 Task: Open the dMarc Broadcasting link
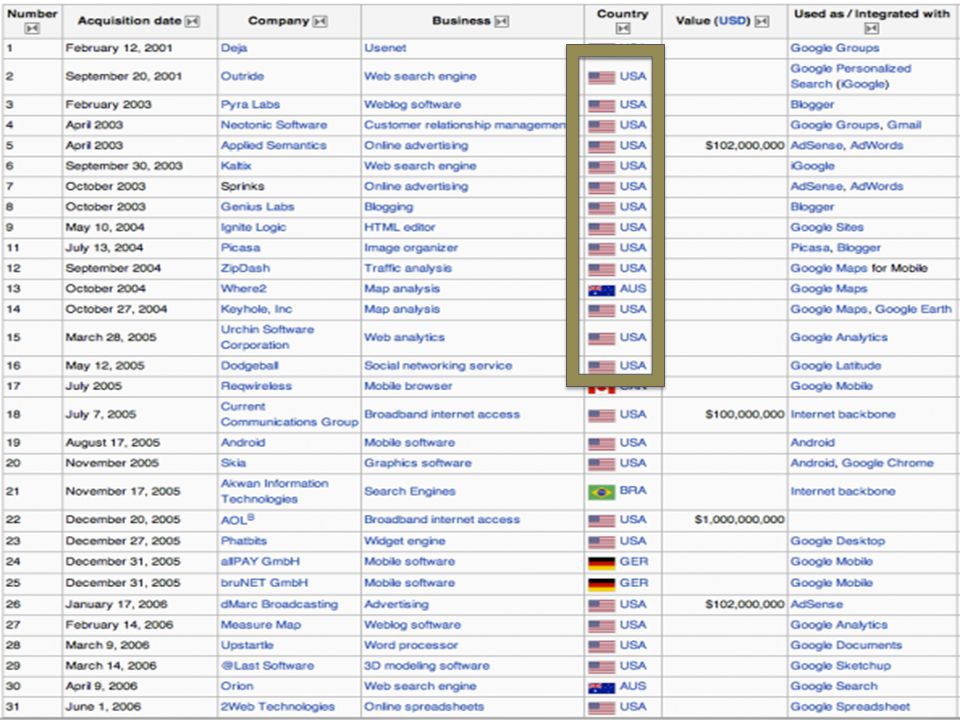click(x=279, y=604)
